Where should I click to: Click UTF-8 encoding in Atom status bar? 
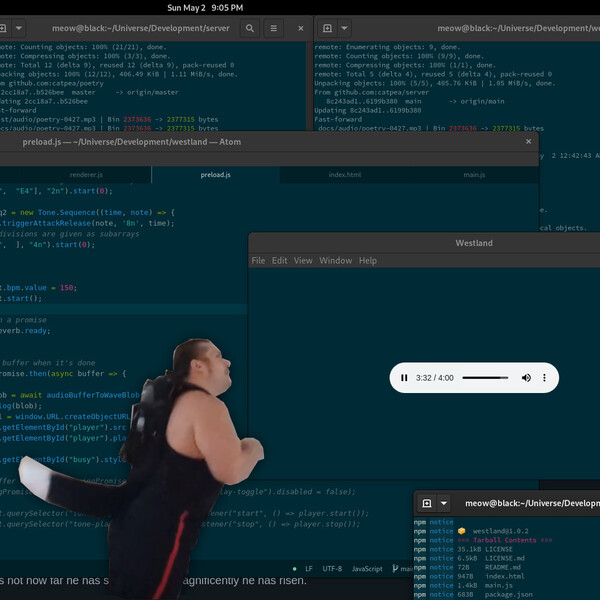pyautogui.click(x=332, y=569)
